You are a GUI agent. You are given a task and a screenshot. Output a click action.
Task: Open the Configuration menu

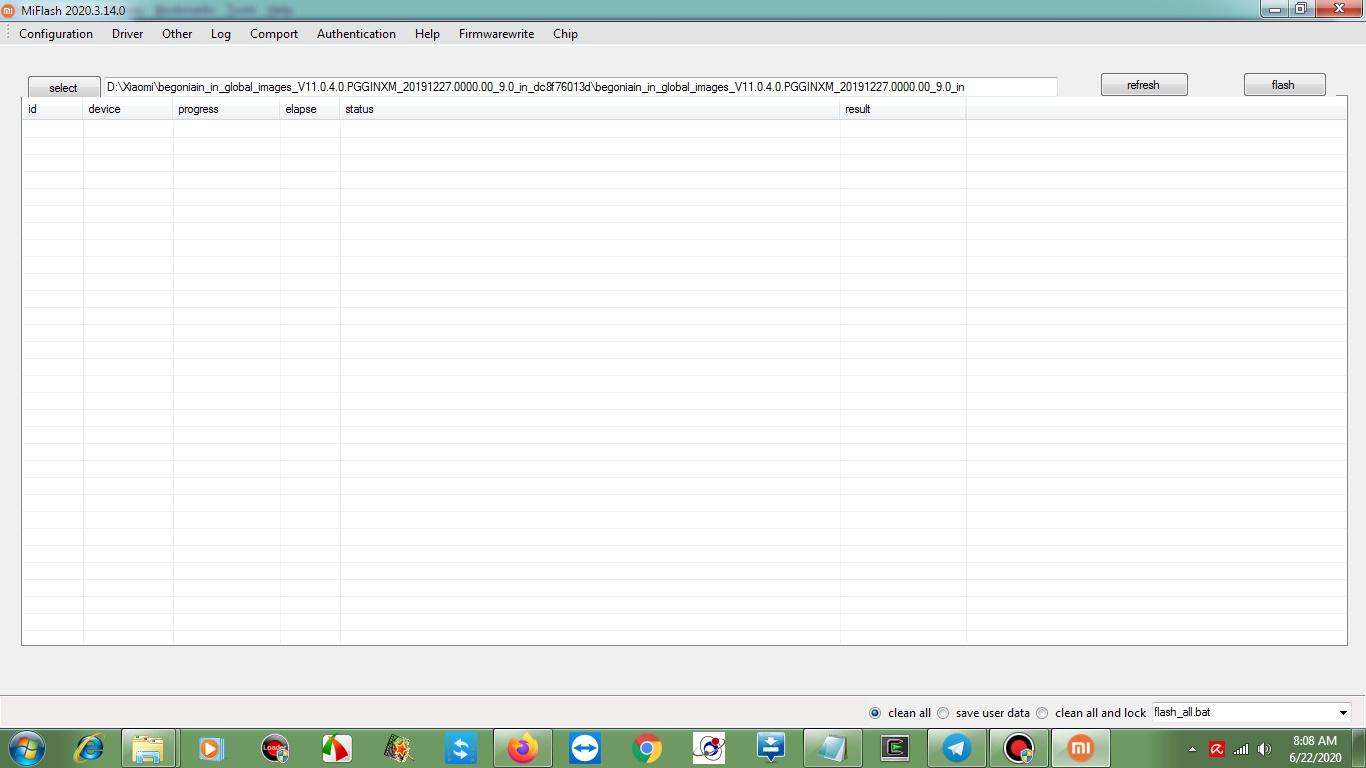[56, 34]
